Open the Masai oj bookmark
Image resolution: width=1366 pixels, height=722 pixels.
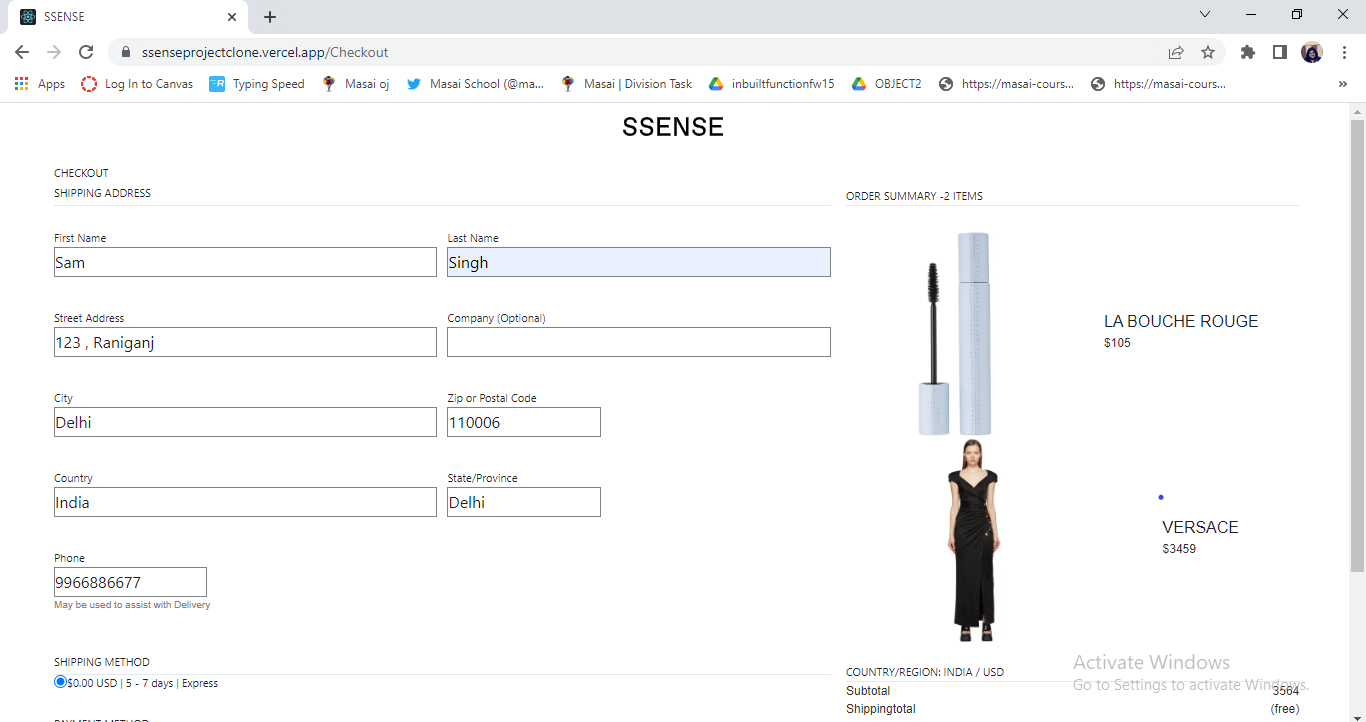pos(355,84)
